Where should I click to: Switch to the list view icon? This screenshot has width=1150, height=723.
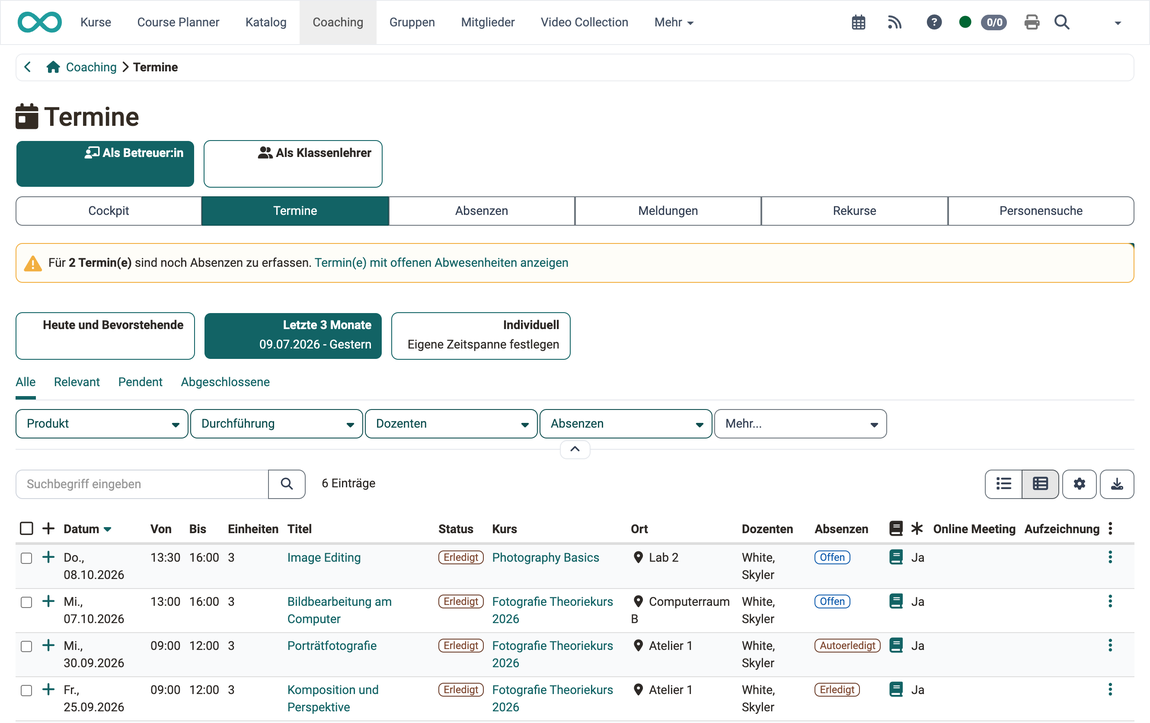(1003, 484)
